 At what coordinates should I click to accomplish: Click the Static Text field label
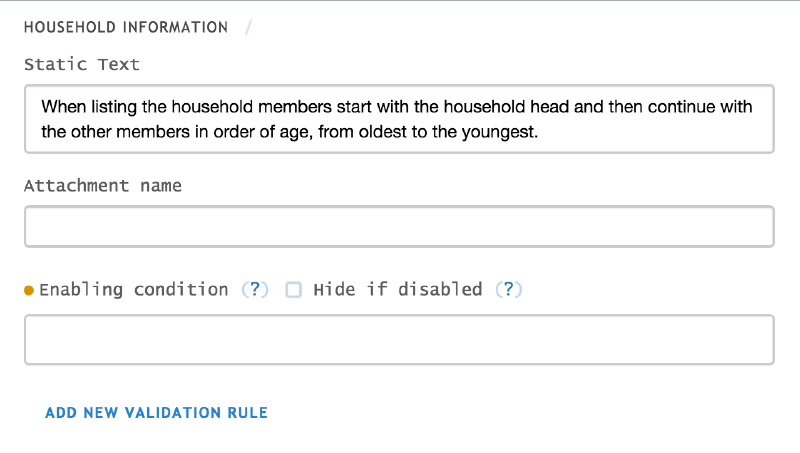[82, 65]
